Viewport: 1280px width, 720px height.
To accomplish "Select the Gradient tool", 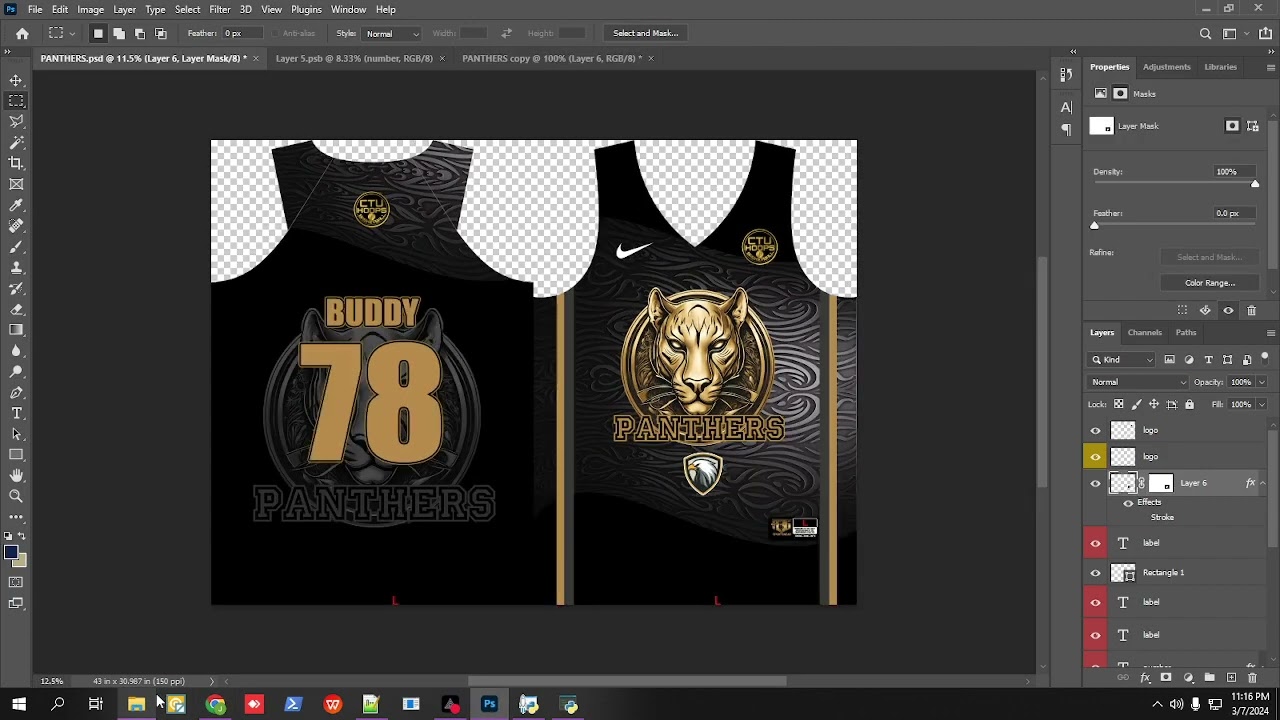I will coord(16,330).
